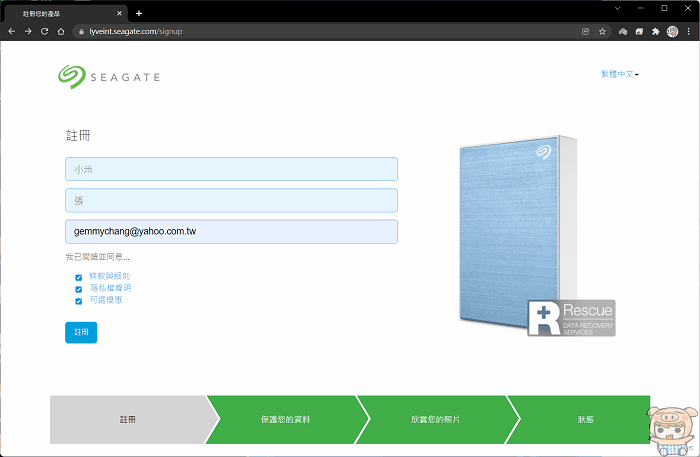Click the email field gemmychang@yahoo.com.tw
The image size is (700, 457).
pyautogui.click(x=231, y=232)
